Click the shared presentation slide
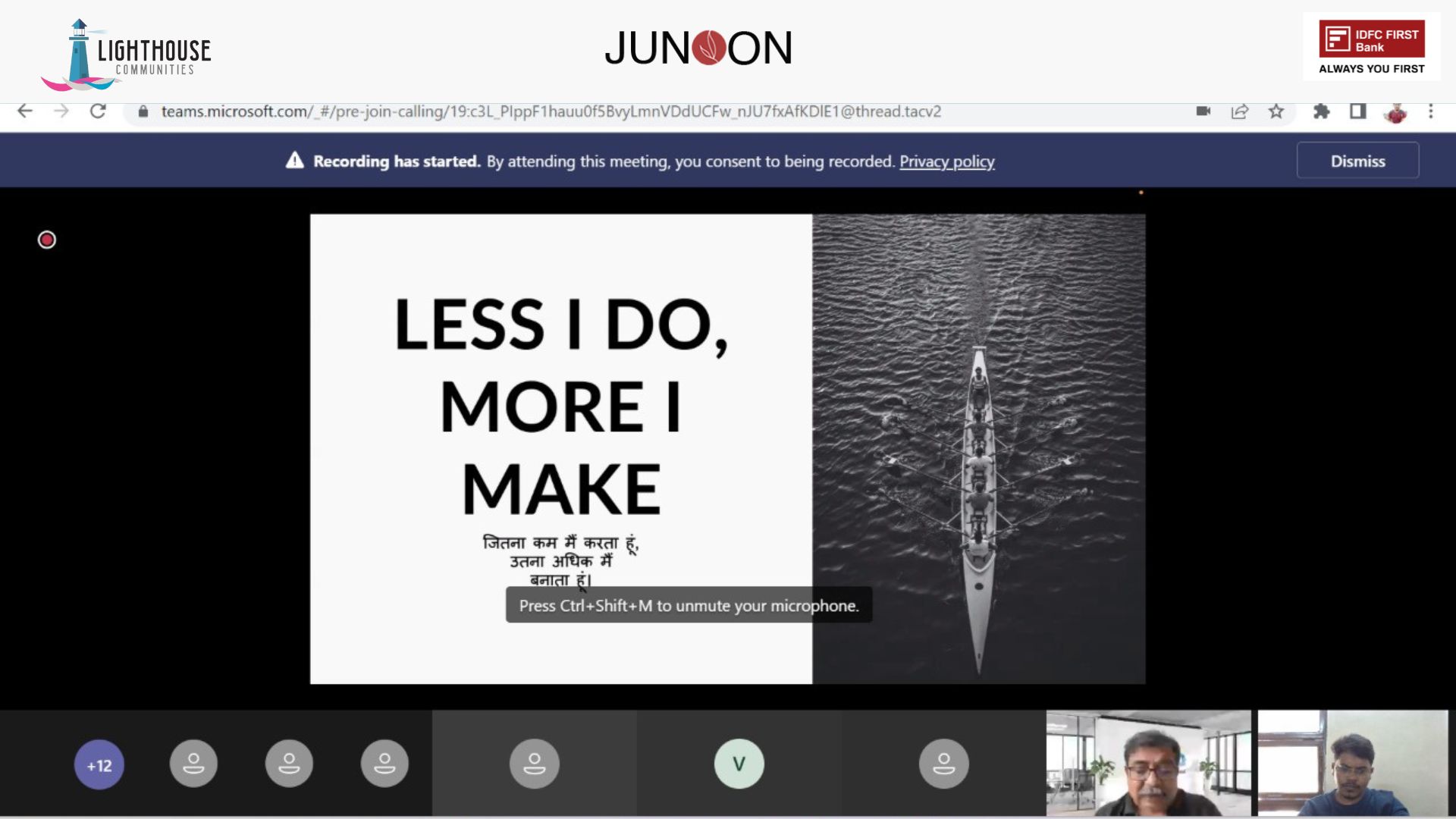1456x819 pixels. pyautogui.click(x=727, y=448)
